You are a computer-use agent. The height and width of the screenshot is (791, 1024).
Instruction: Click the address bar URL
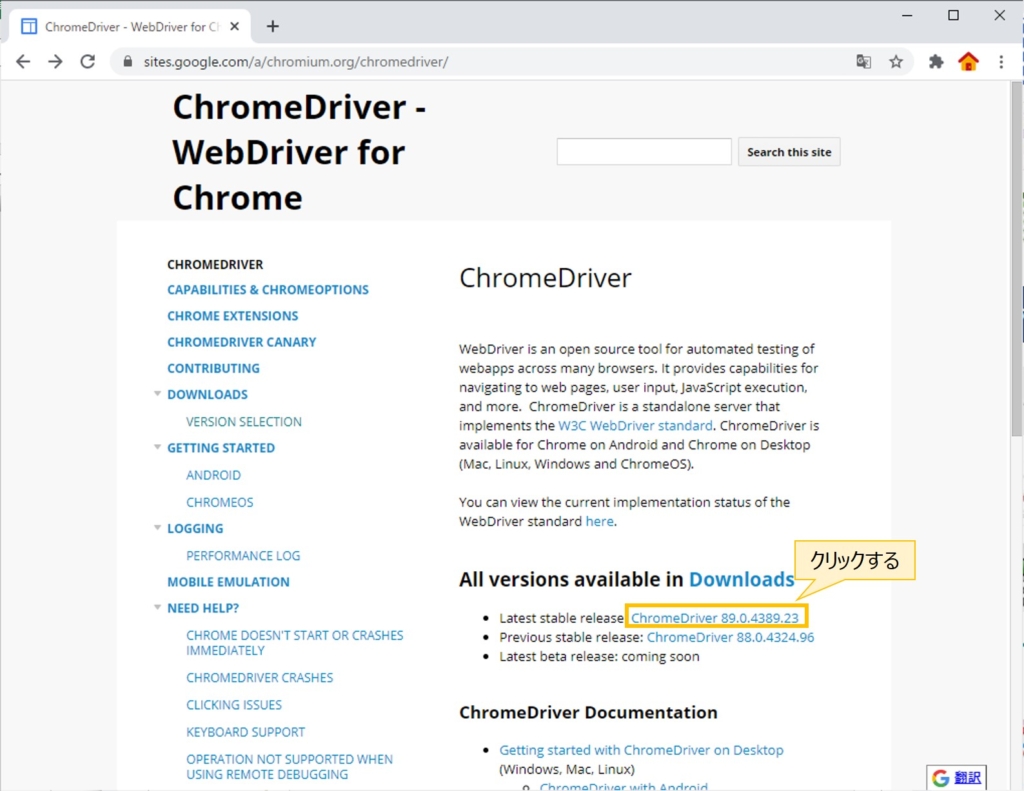(296, 62)
